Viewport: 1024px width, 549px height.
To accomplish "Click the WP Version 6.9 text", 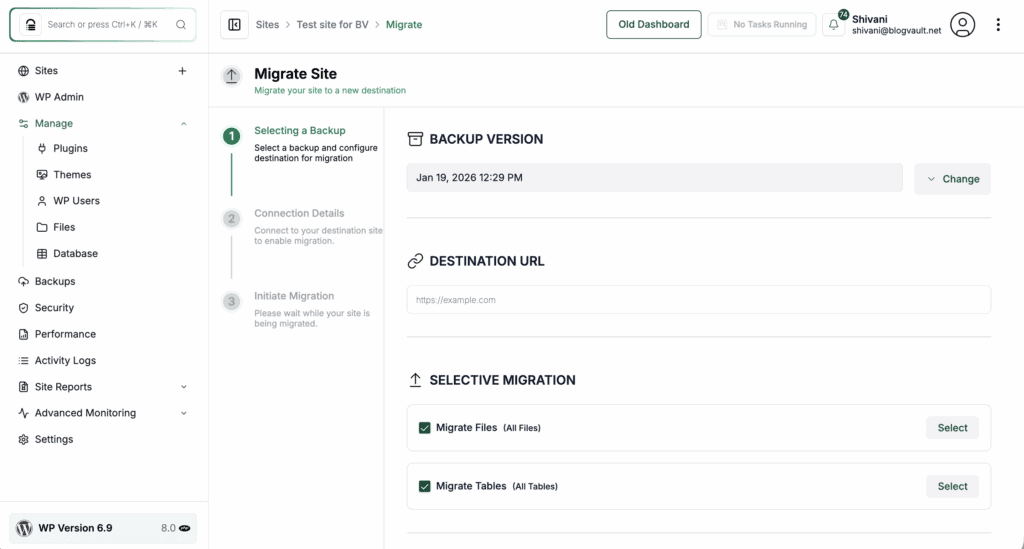I will [75, 528].
